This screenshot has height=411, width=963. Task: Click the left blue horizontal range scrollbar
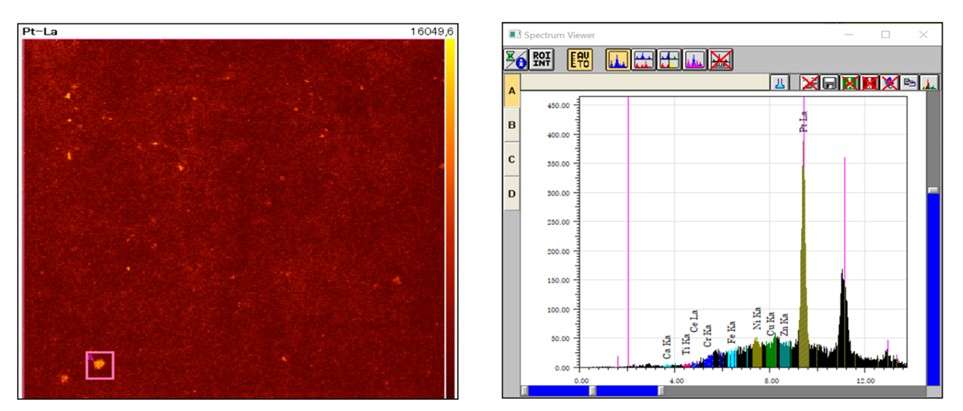(558, 391)
